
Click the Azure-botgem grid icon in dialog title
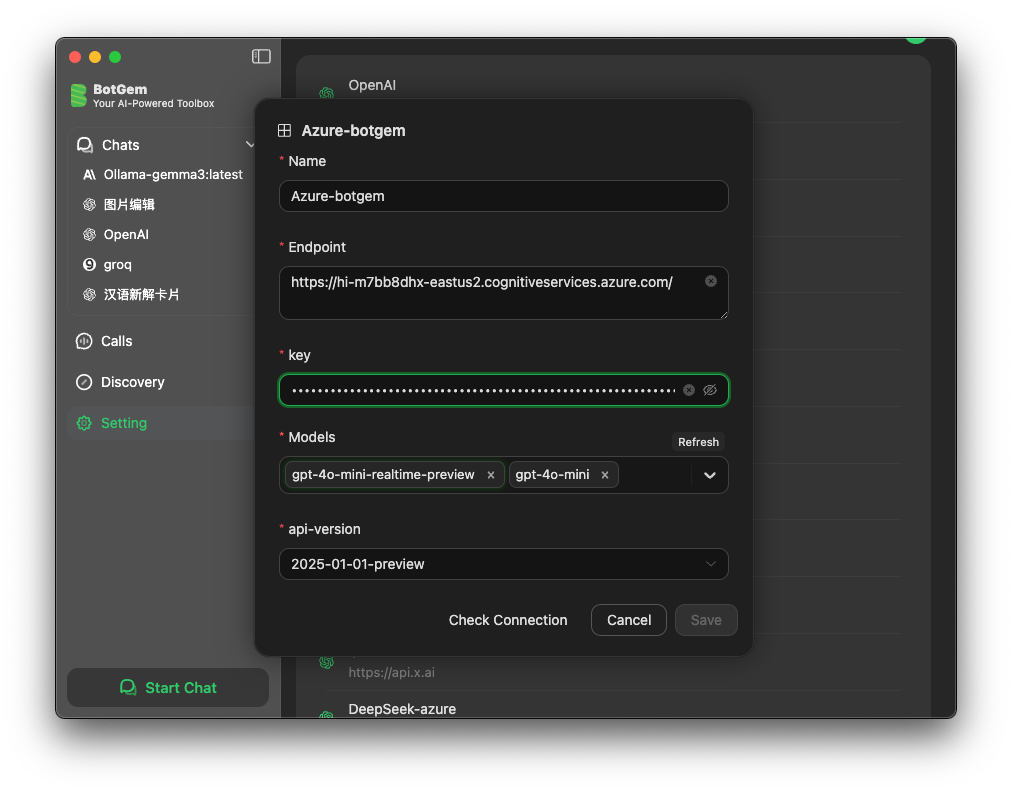point(284,130)
